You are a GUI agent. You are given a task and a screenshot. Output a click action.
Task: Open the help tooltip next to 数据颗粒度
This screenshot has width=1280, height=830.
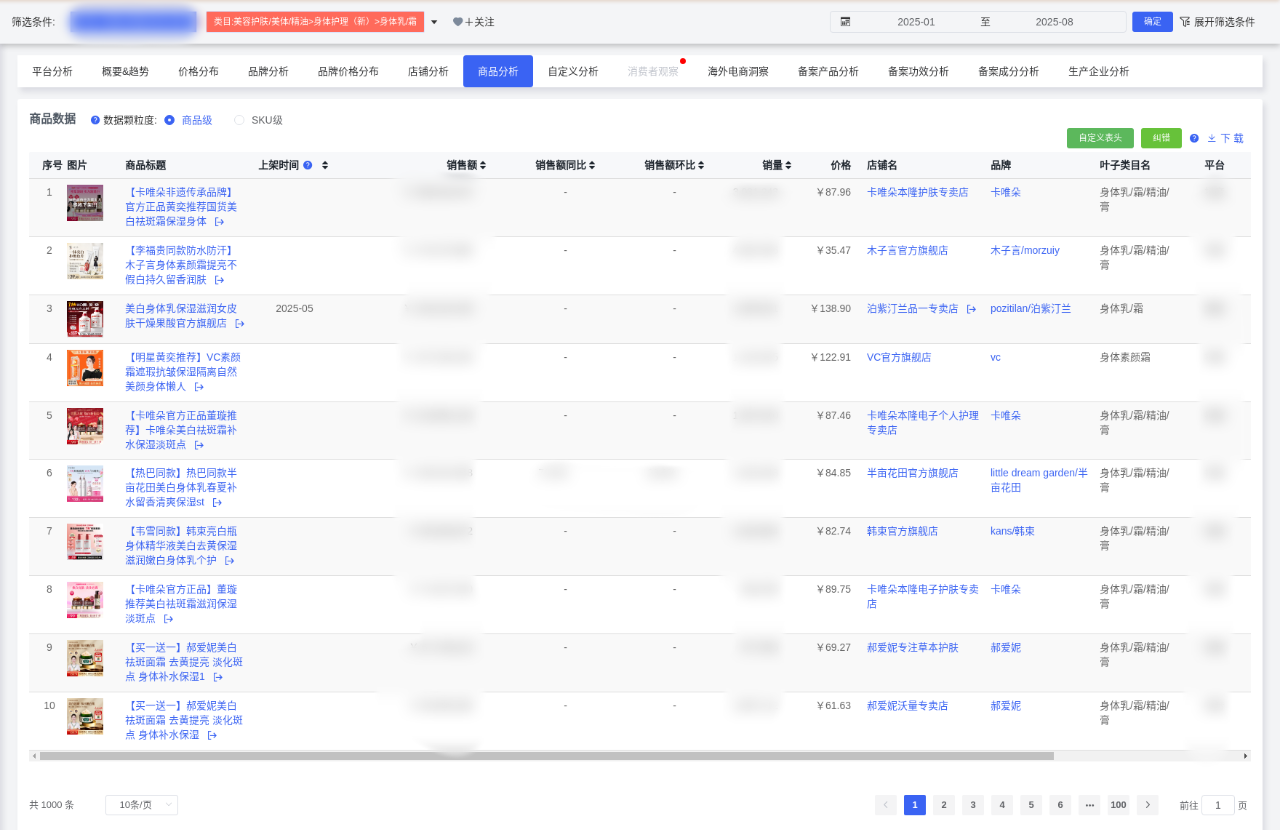98,119
